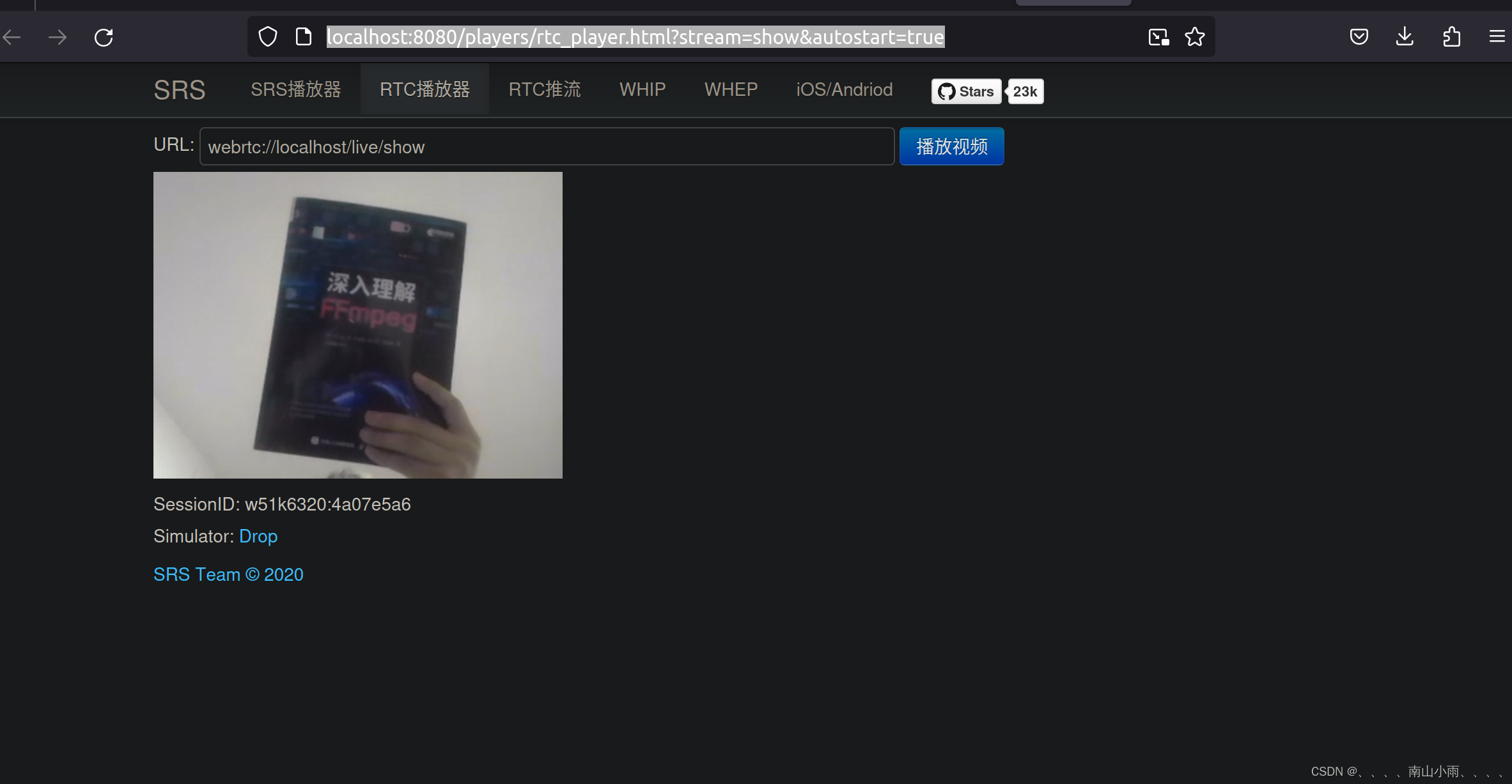Image resolution: width=1512 pixels, height=784 pixels.
Task: Open the Drop simulator link
Action: tap(258, 536)
